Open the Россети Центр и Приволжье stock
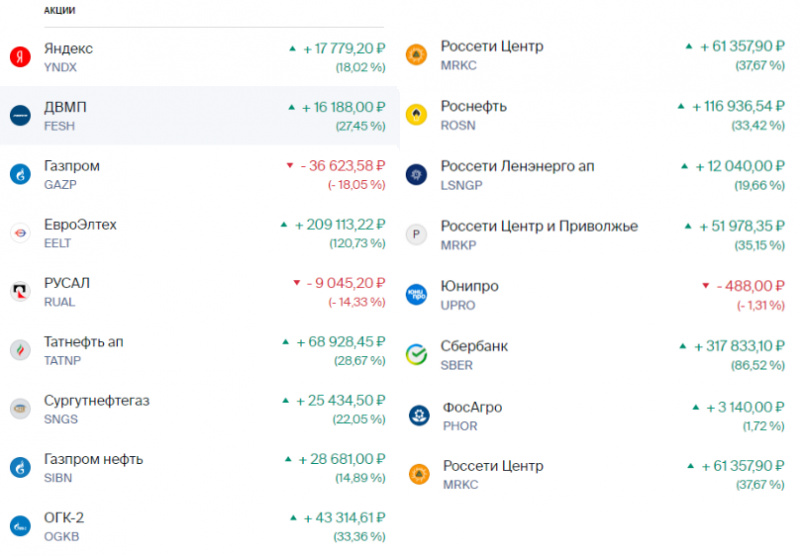The width and height of the screenshot is (800, 556). [539, 226]
